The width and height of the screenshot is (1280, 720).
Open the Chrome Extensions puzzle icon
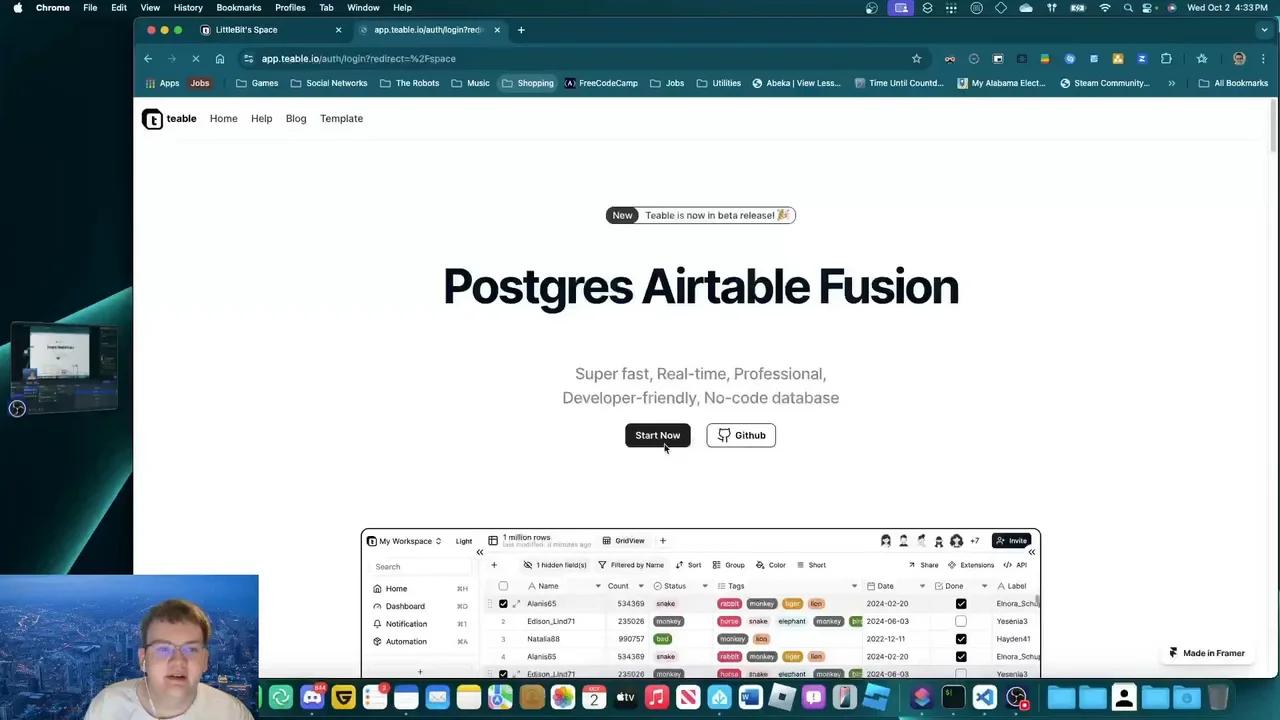1166,59
